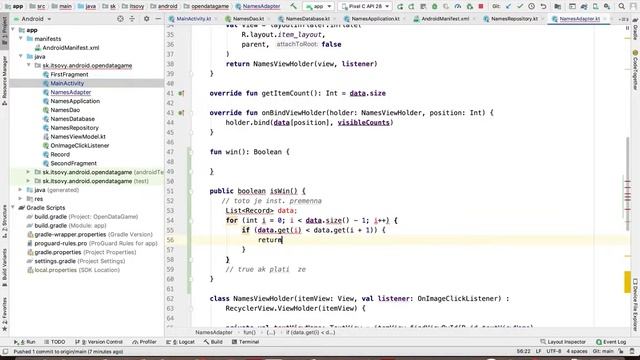Click override gutter icon beside getItemCount
The width and height of the screenshot is (640, 360).
click(x=181, y=93)
